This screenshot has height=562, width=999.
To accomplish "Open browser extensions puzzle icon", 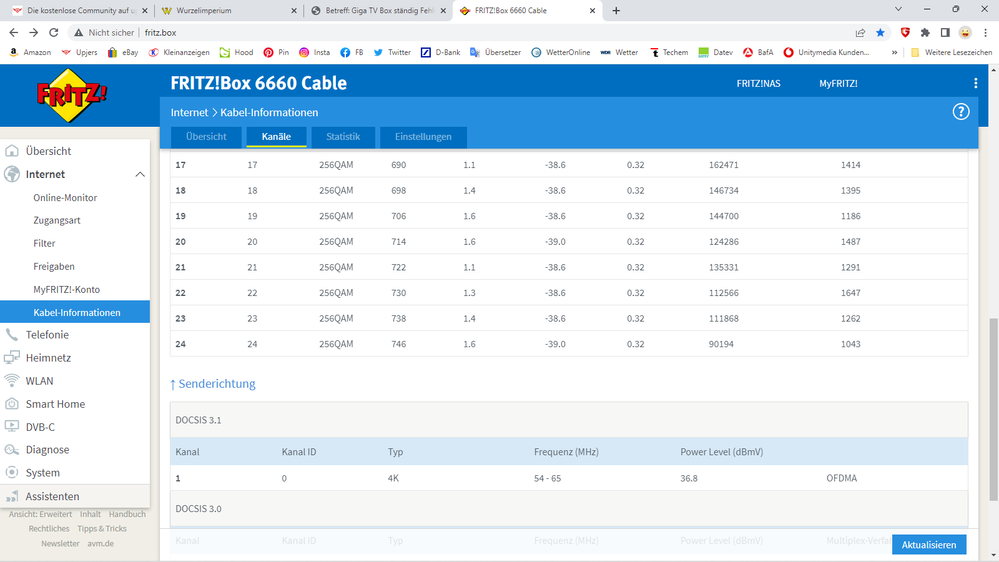I will (x=925, y=33).
